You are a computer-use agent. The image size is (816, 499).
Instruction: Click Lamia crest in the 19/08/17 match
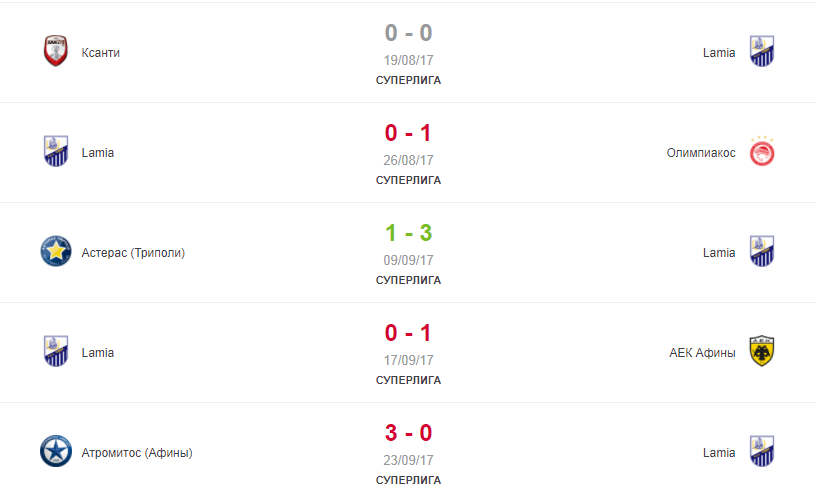pos(762,51)
